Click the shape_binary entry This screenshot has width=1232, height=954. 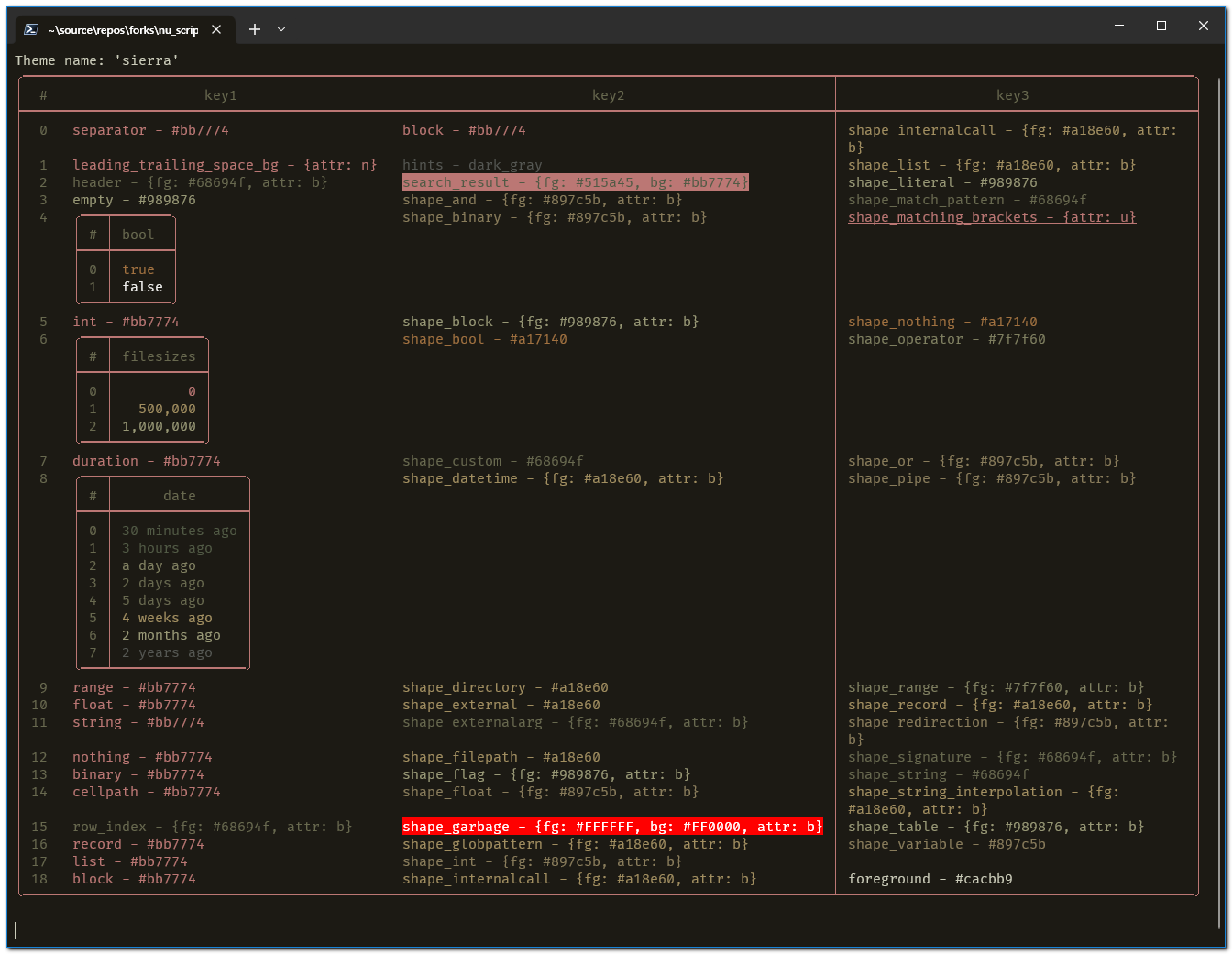click(x=555, y=217)
